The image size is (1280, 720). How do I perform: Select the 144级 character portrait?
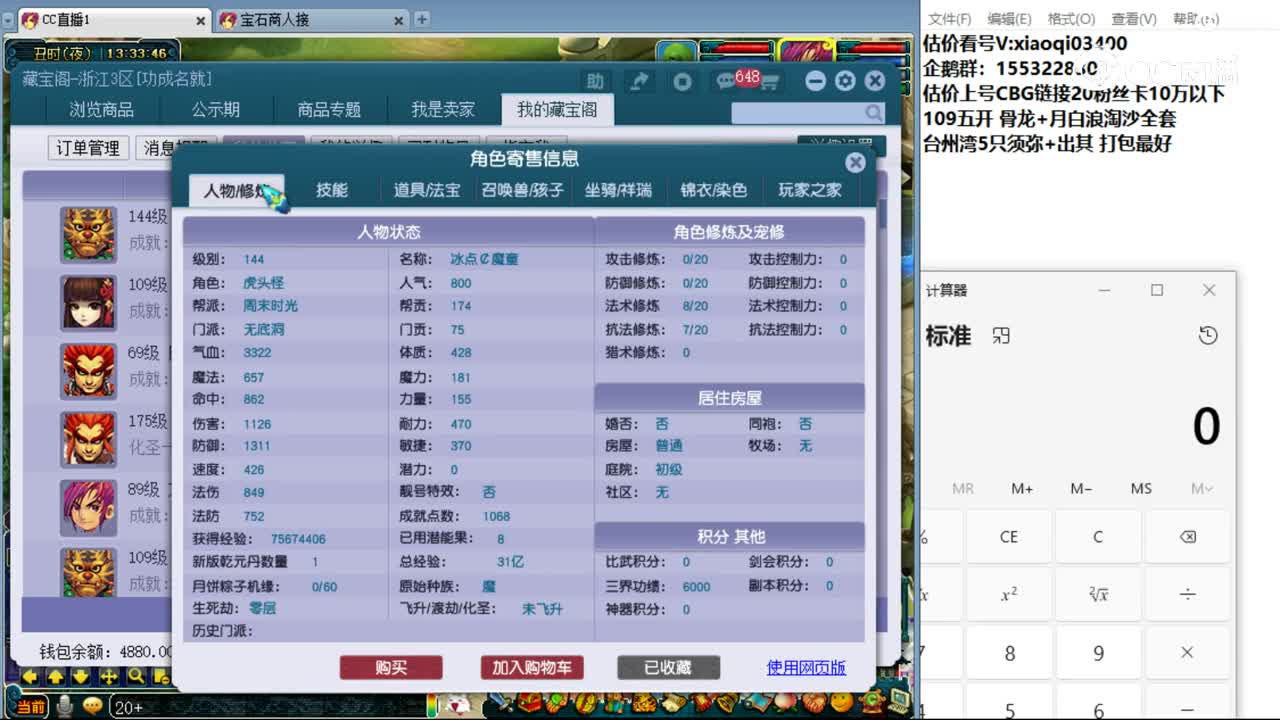88,234
